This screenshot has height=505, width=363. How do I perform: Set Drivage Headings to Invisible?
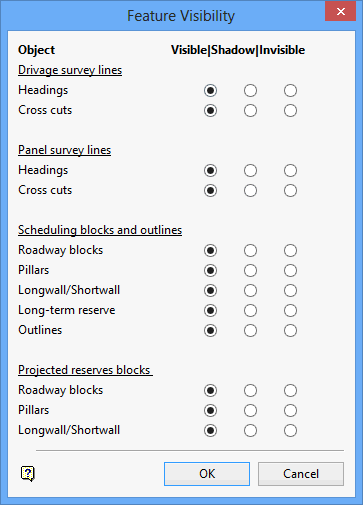(290, 90)
